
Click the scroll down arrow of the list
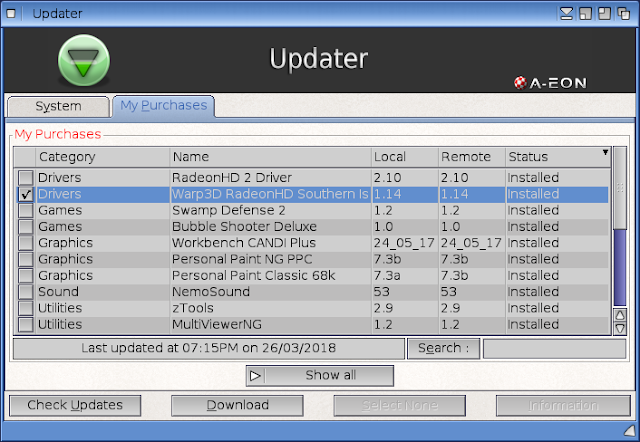pos(620,328)
